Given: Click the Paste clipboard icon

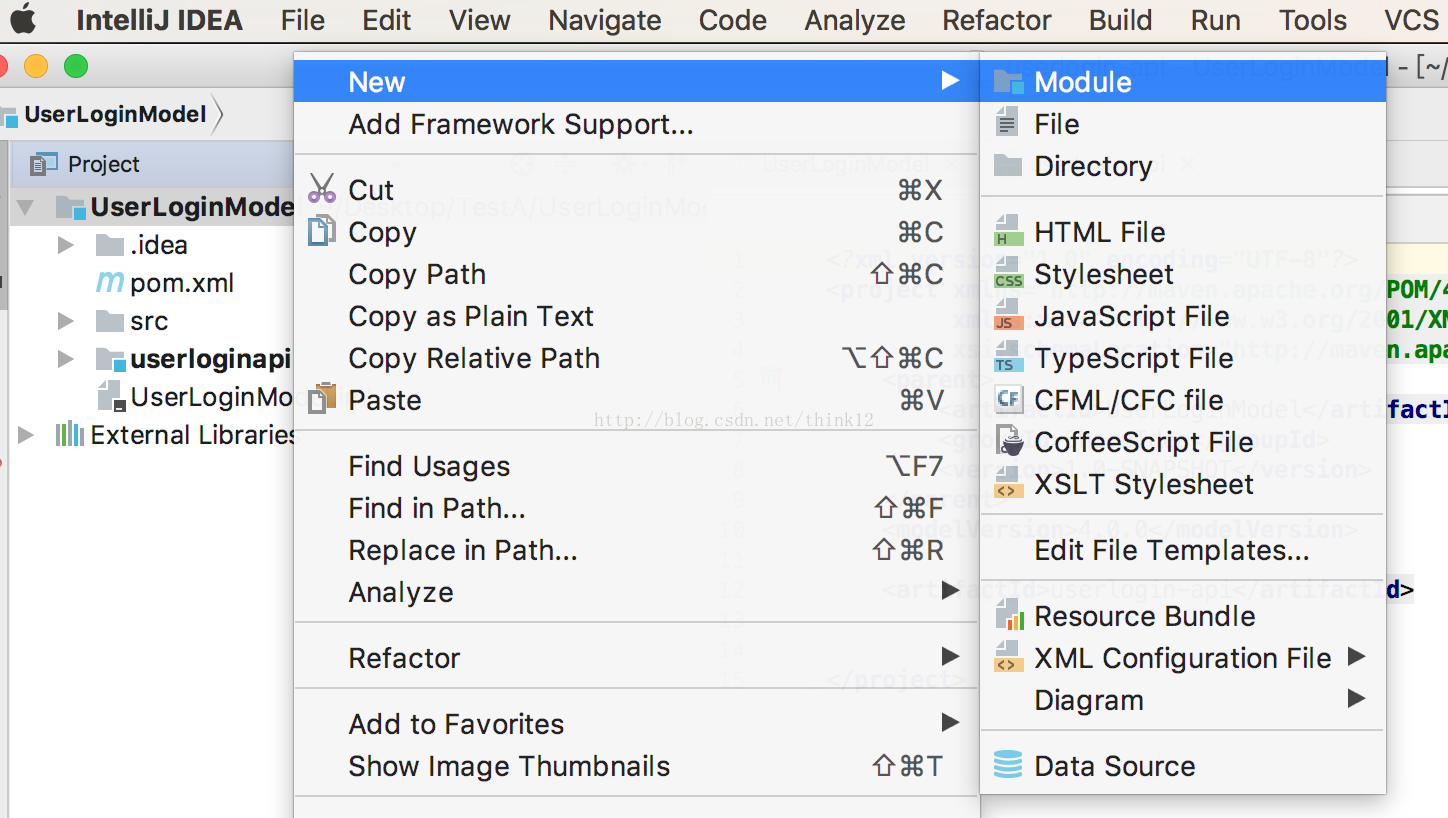Looking at the screenshot, I should [x=321, y=399].
